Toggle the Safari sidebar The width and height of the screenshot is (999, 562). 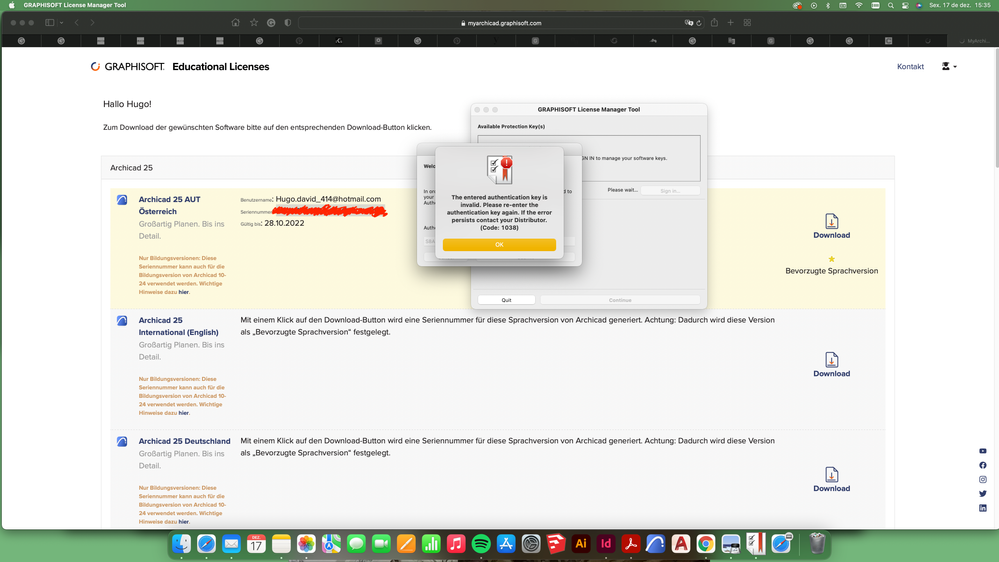tap(50, 22)
